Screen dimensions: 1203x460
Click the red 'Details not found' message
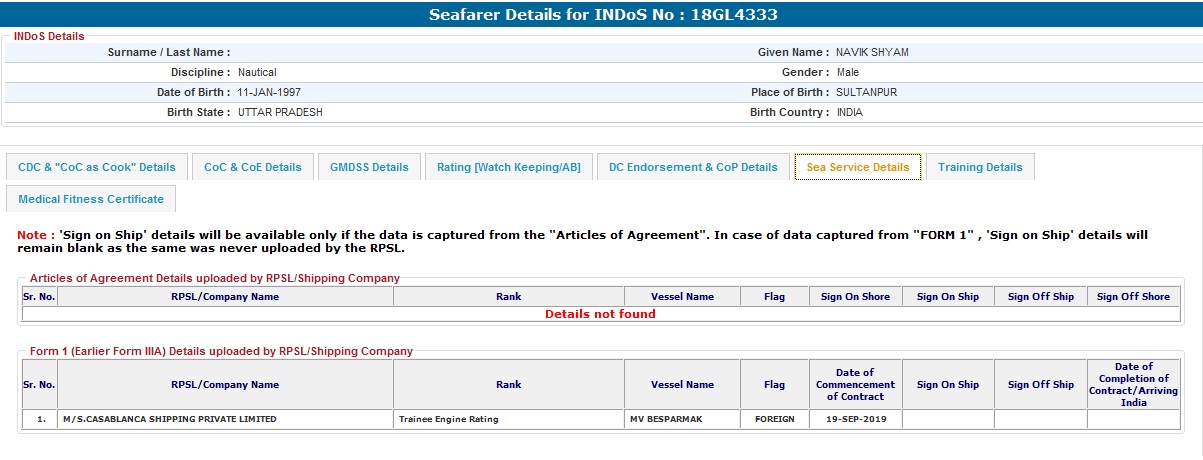pyautogui.click(x=600, y=314)
